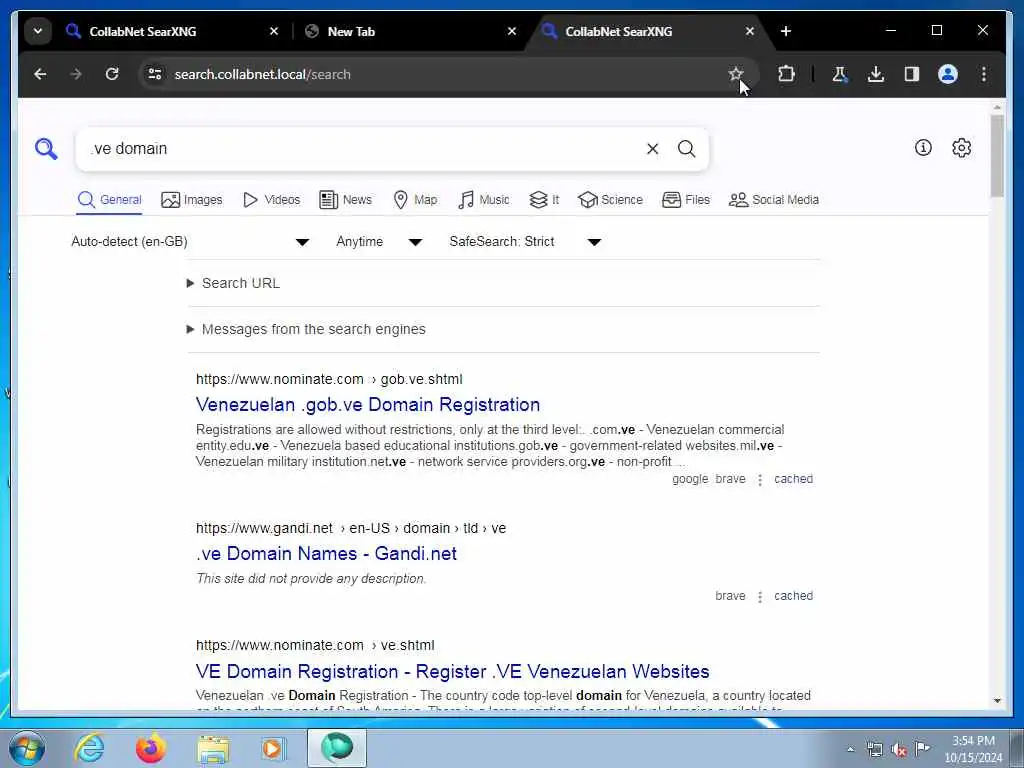Open Venezuelan .gob.ve Domain Registration result
This screenshot has height=768, width=1024.
tap(368, 405)
